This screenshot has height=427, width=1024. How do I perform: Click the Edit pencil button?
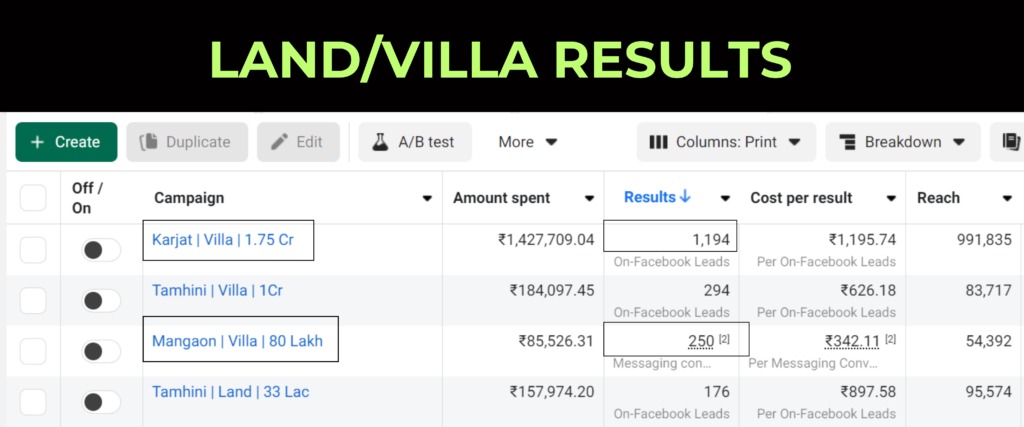[x=298, y=142]
